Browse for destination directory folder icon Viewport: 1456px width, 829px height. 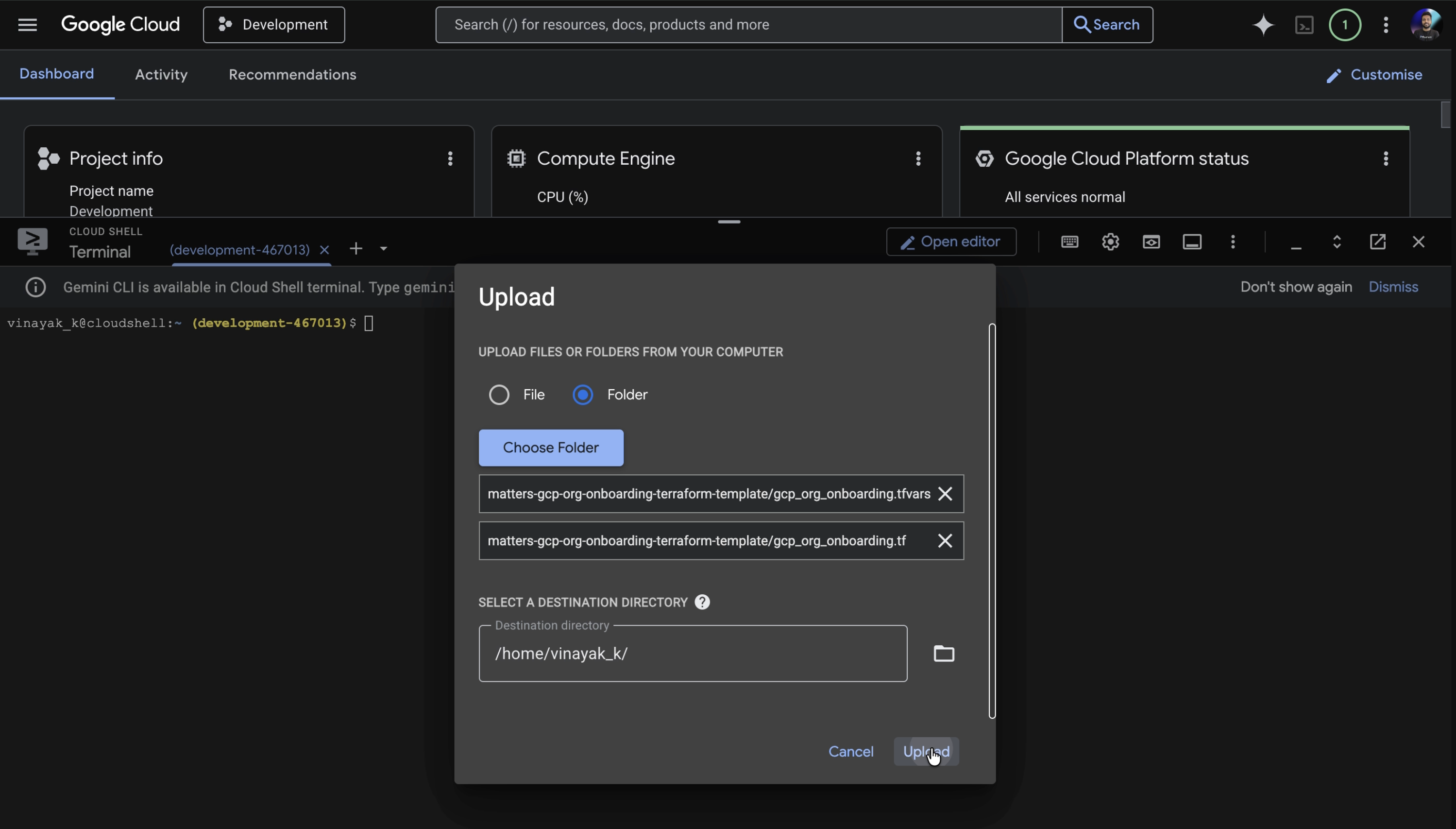[x=944, y=653]
